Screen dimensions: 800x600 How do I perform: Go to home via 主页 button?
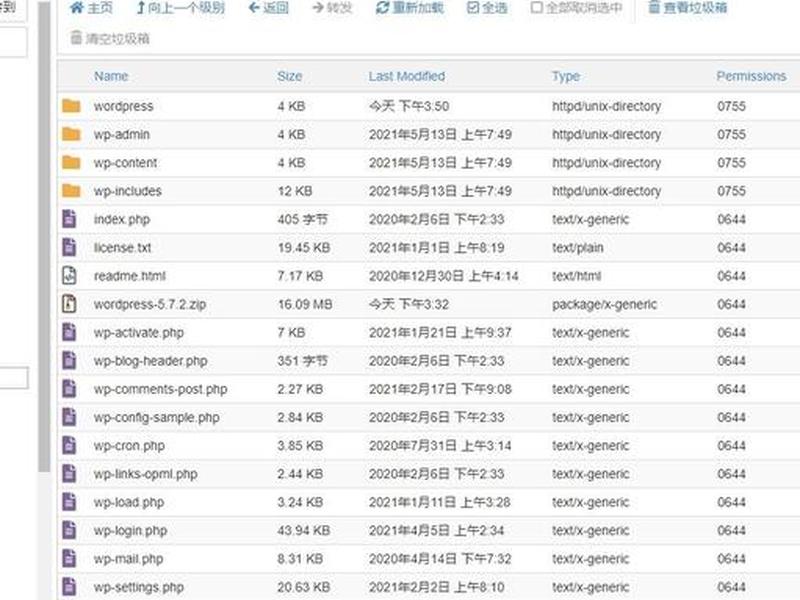[91, 8]
